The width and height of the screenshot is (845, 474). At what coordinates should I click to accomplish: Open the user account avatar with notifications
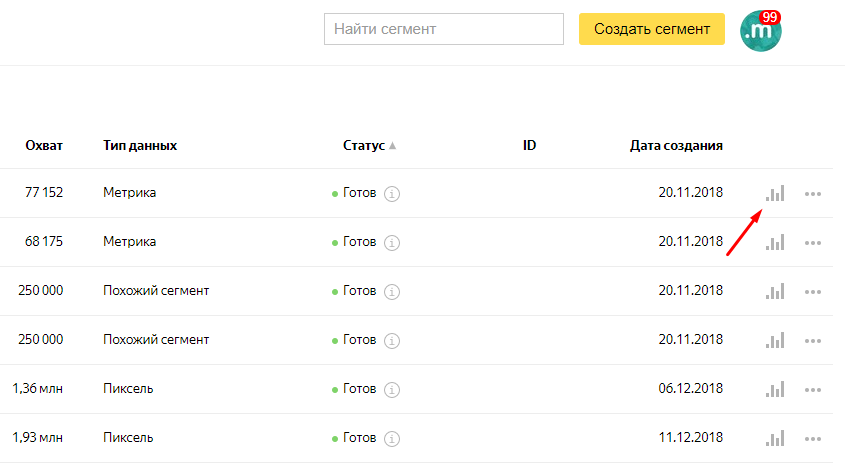(760, 31)
